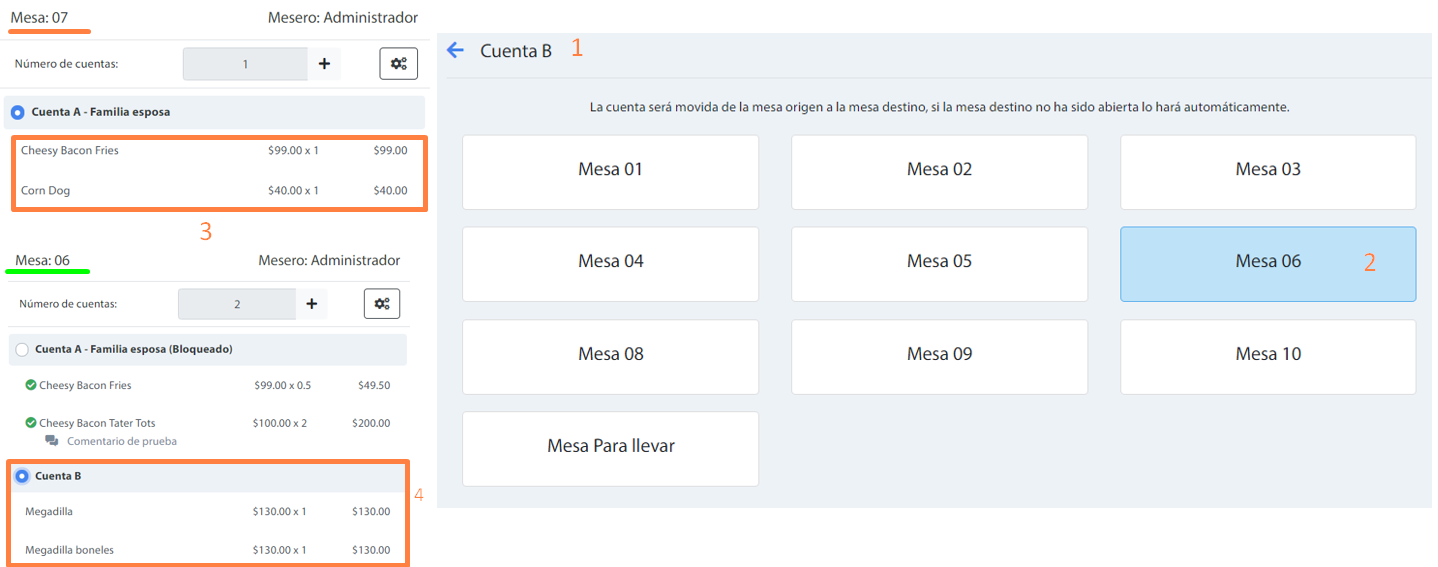Open settings gears for Mesa 06
This screenshot has height=567, width=1438.
click(x=381, y=304)
